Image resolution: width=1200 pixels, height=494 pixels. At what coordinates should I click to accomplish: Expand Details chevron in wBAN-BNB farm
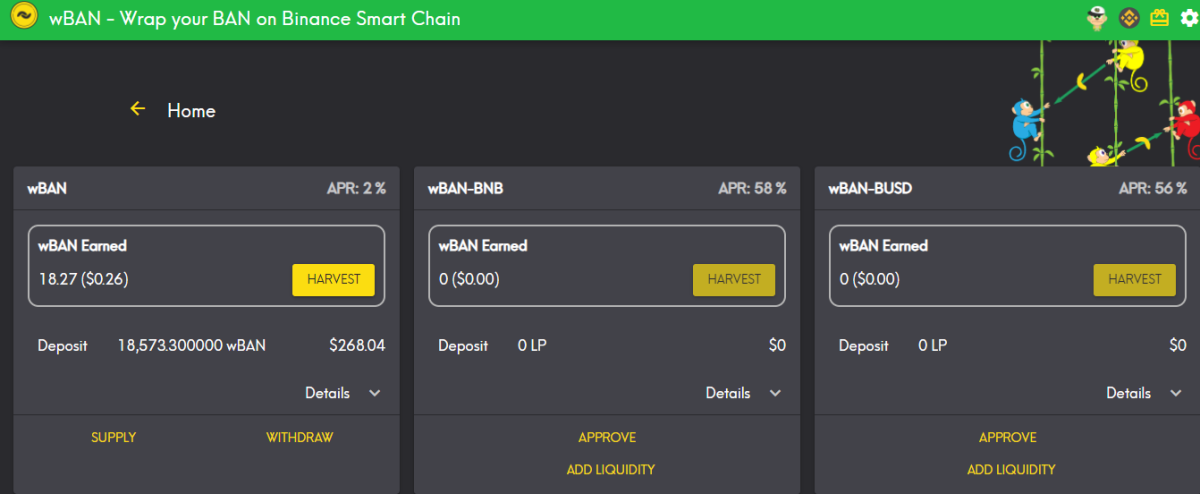click(775, 393)
